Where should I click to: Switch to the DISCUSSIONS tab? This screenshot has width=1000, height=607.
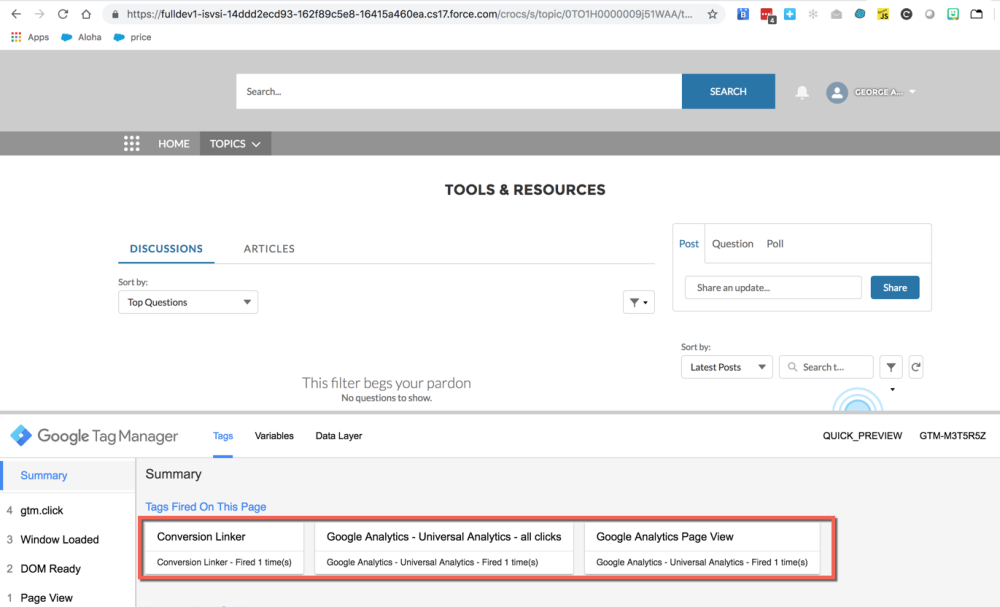(166, 249)
